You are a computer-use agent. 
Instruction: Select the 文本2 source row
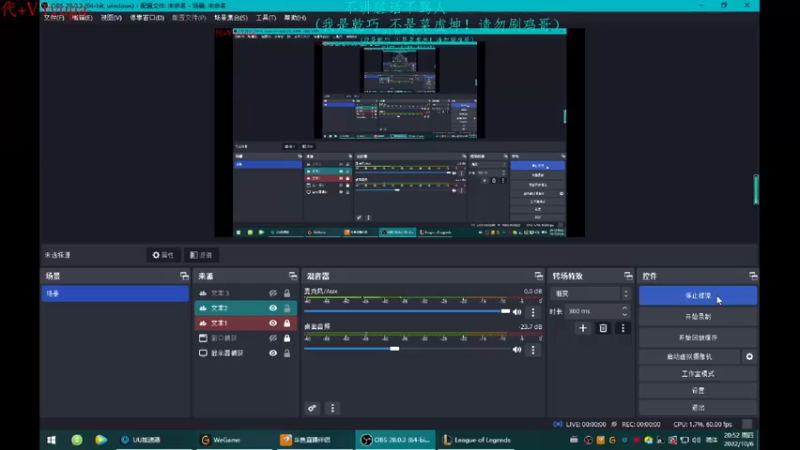coord(245,308)
